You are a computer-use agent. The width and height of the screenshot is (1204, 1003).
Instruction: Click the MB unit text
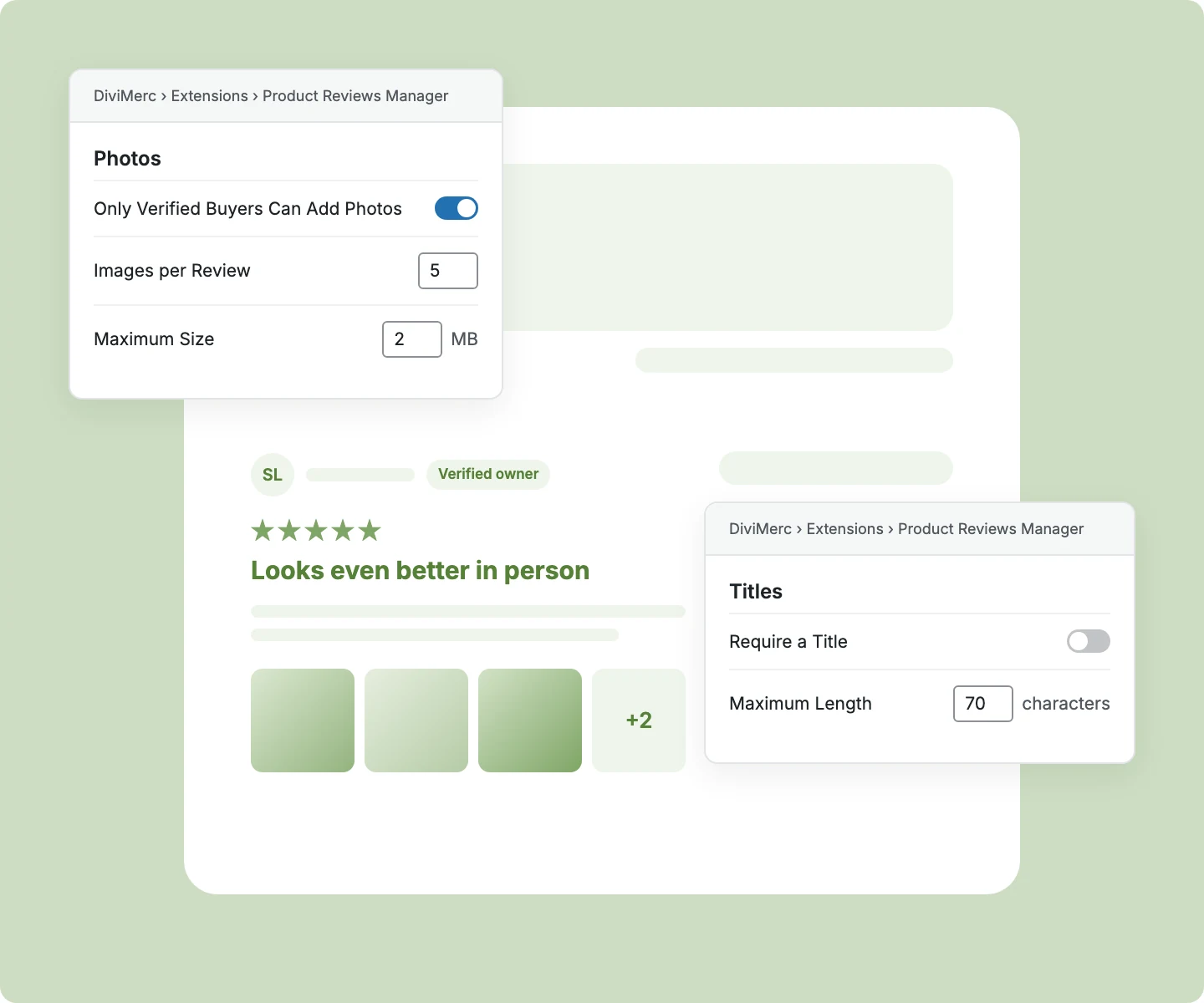(x=464, y=339)
